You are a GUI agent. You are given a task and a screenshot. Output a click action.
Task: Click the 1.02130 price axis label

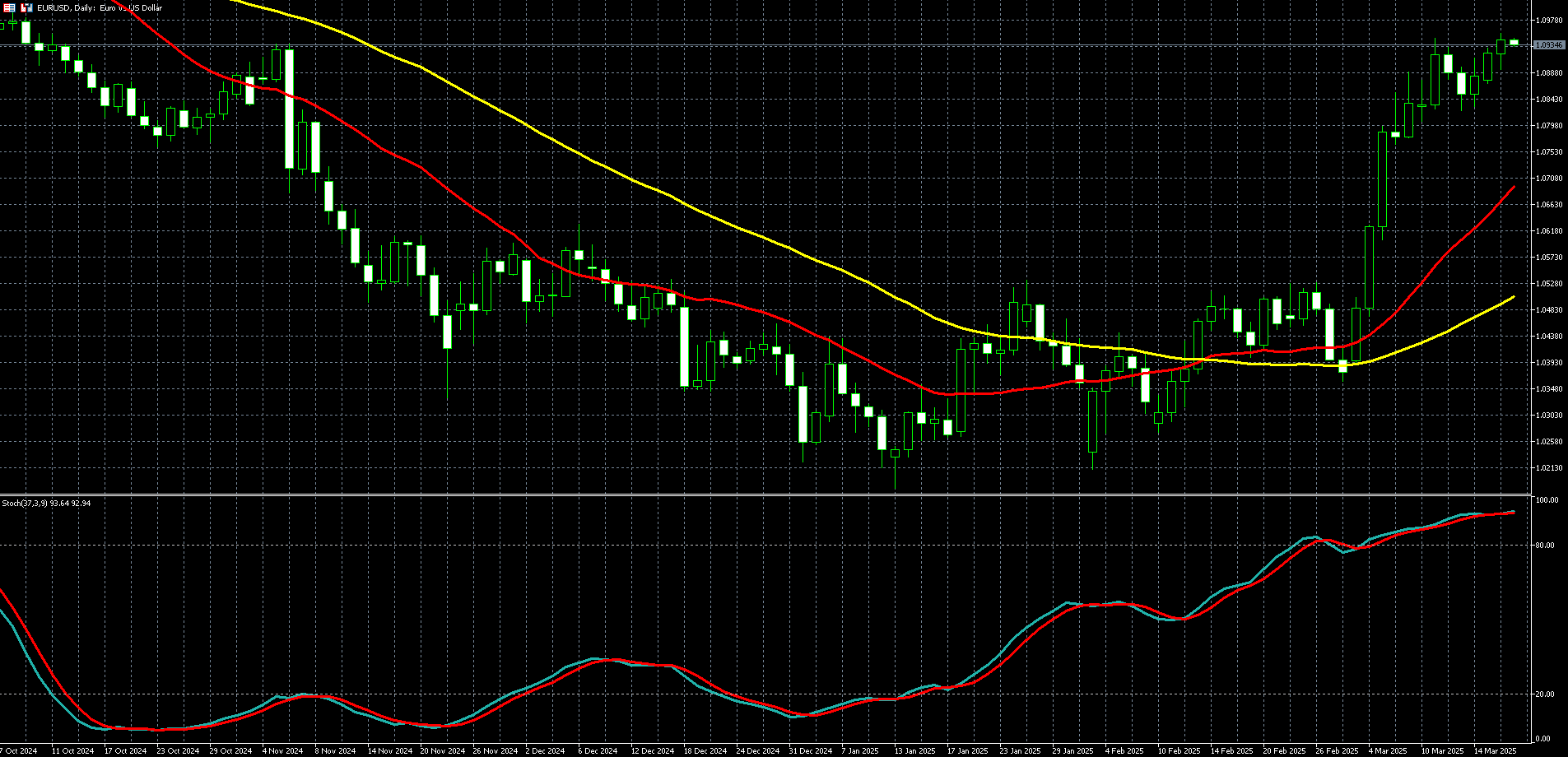1548,468
